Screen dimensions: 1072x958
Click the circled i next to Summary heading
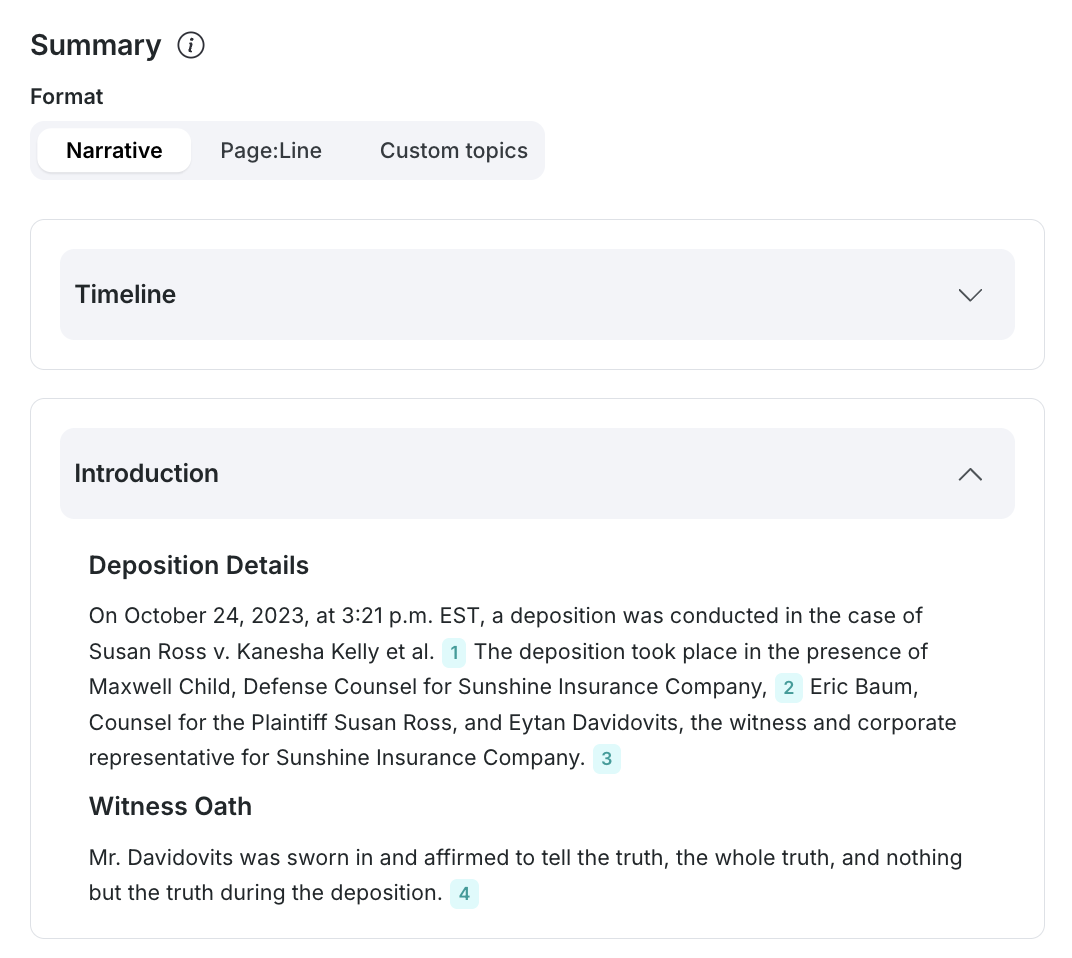[x=190, y=45]
